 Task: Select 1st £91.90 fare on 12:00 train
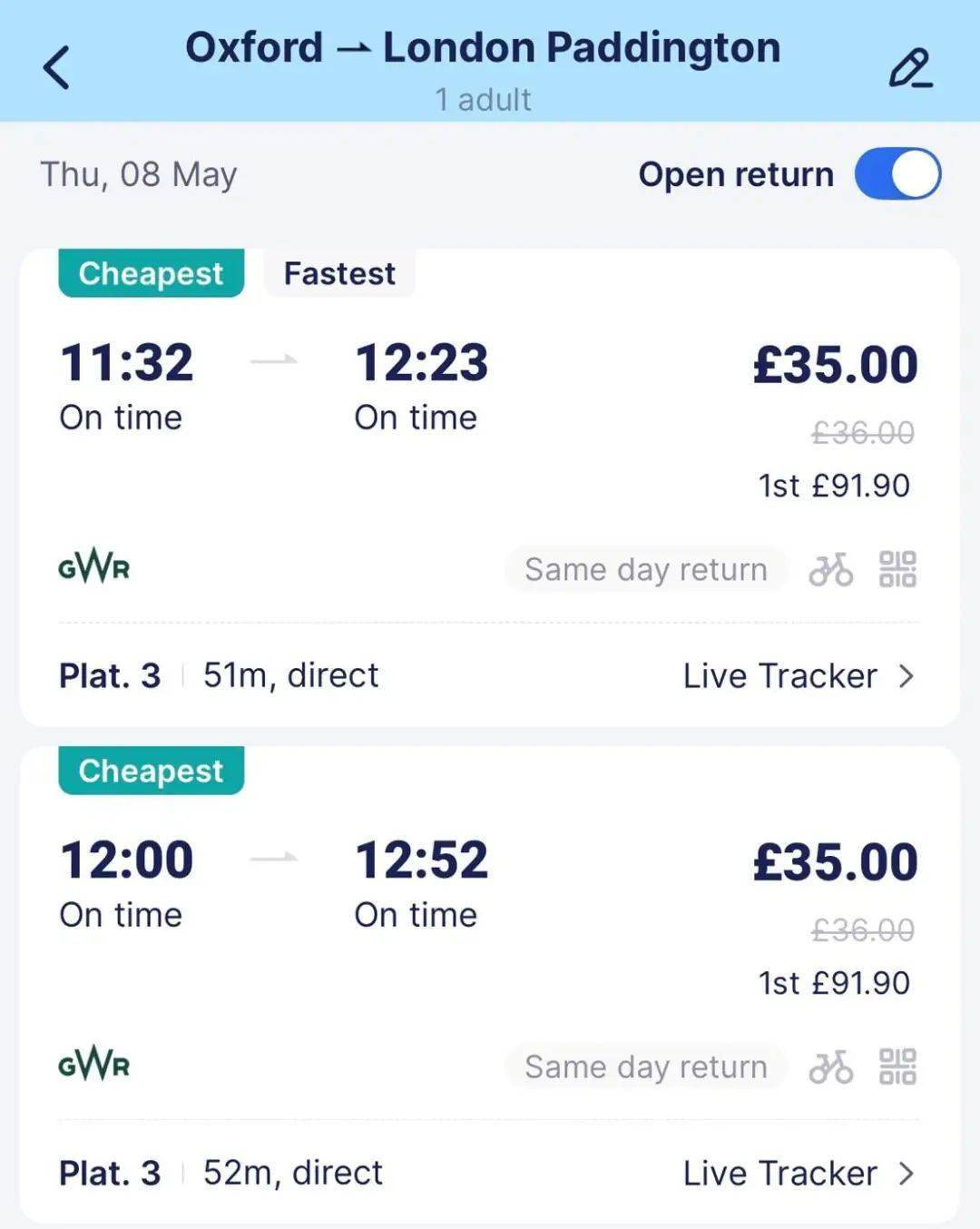[834, 983]
